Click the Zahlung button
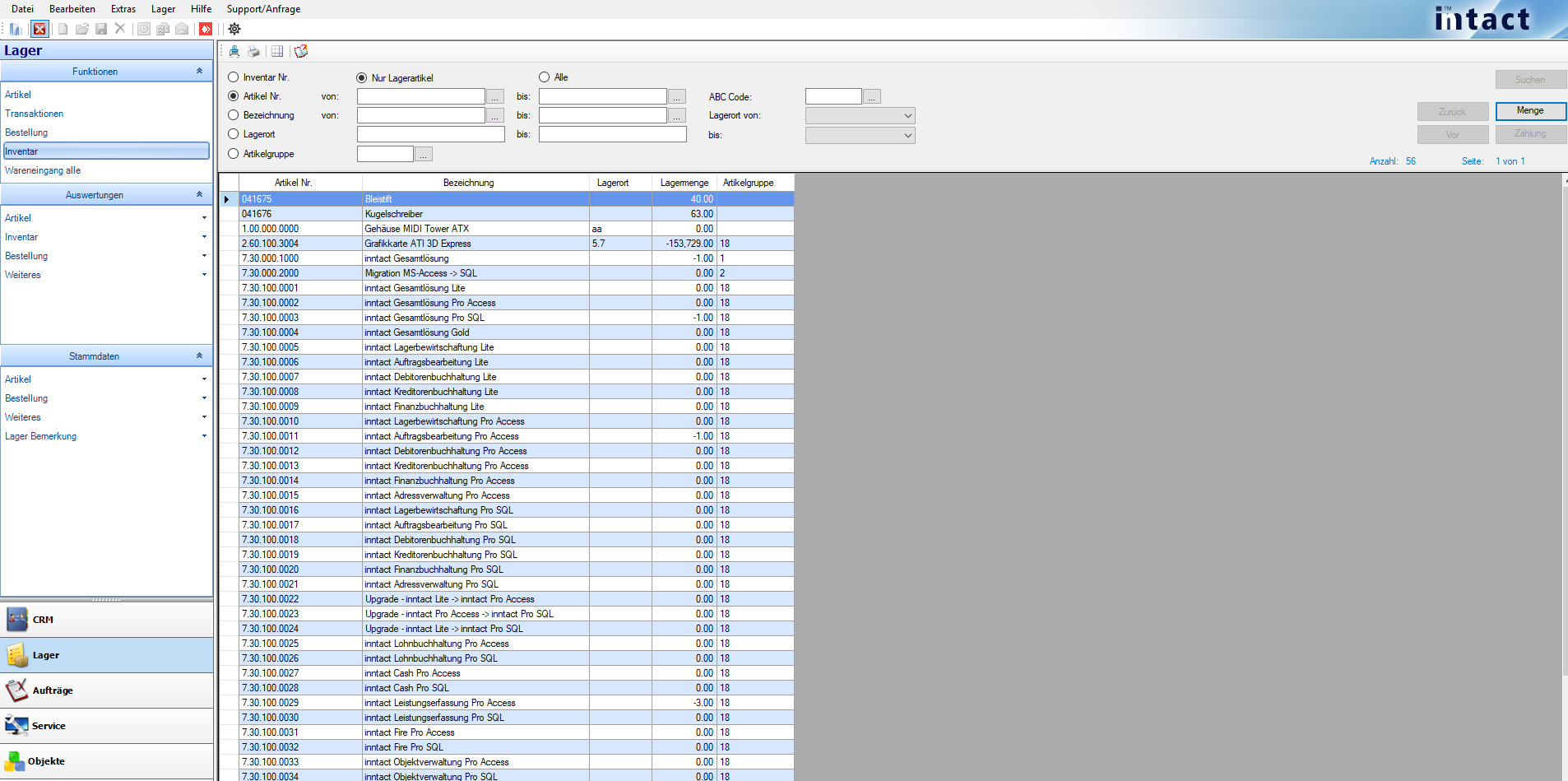Screen dimensions: 1568x781 [x=1530, y=133]
